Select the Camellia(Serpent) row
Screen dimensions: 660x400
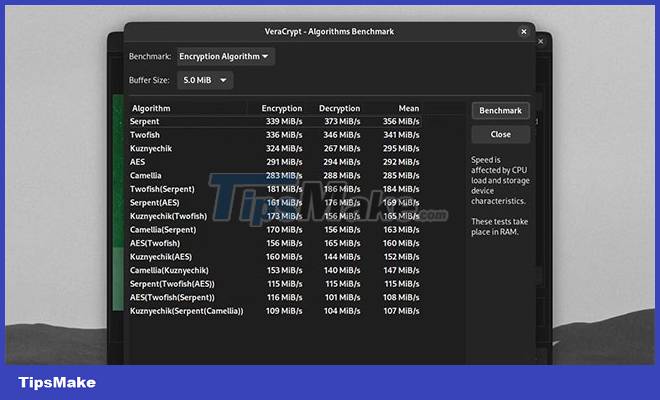coord(275,229)
